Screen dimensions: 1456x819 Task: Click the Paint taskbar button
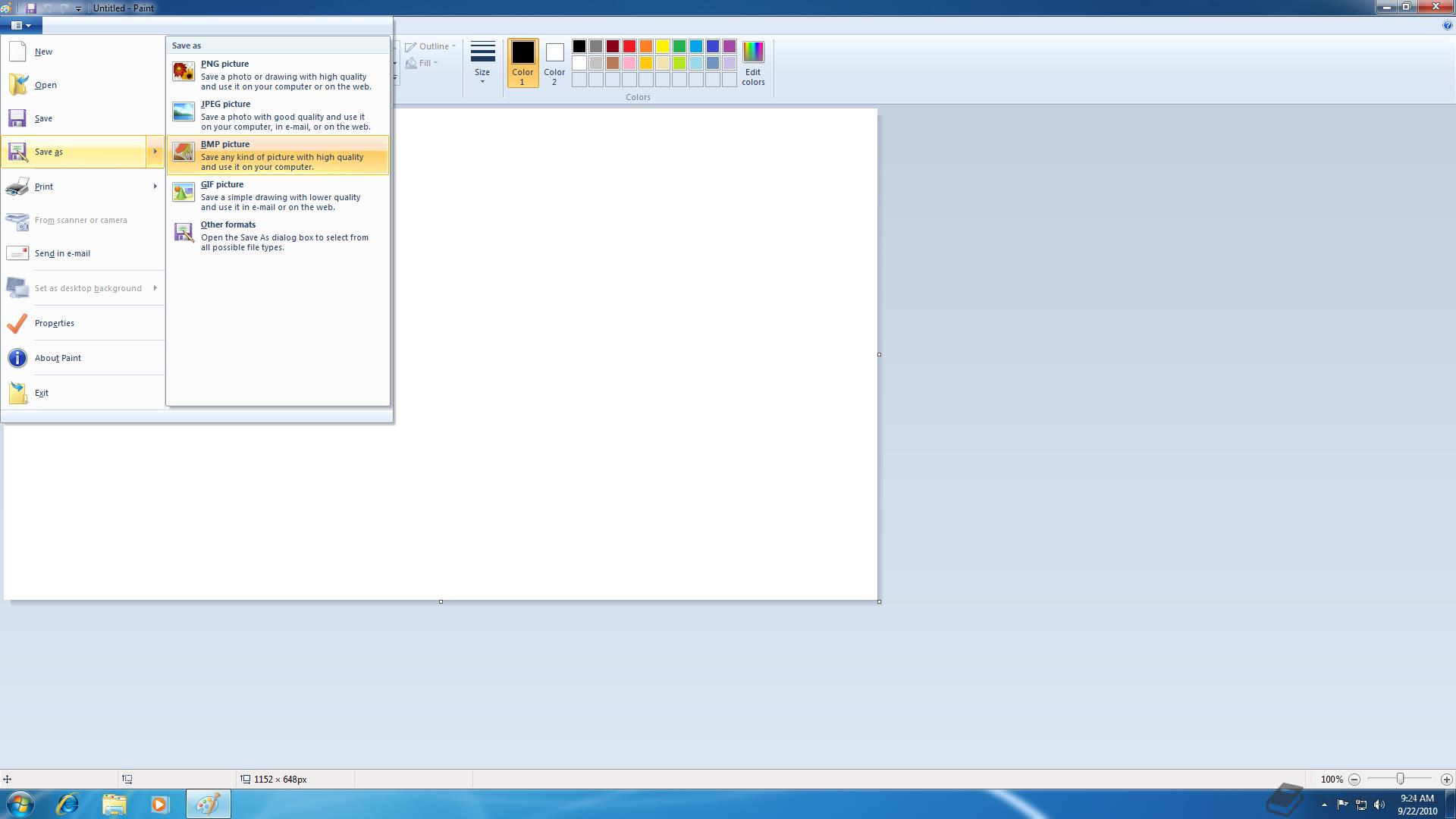coord(209,804)
